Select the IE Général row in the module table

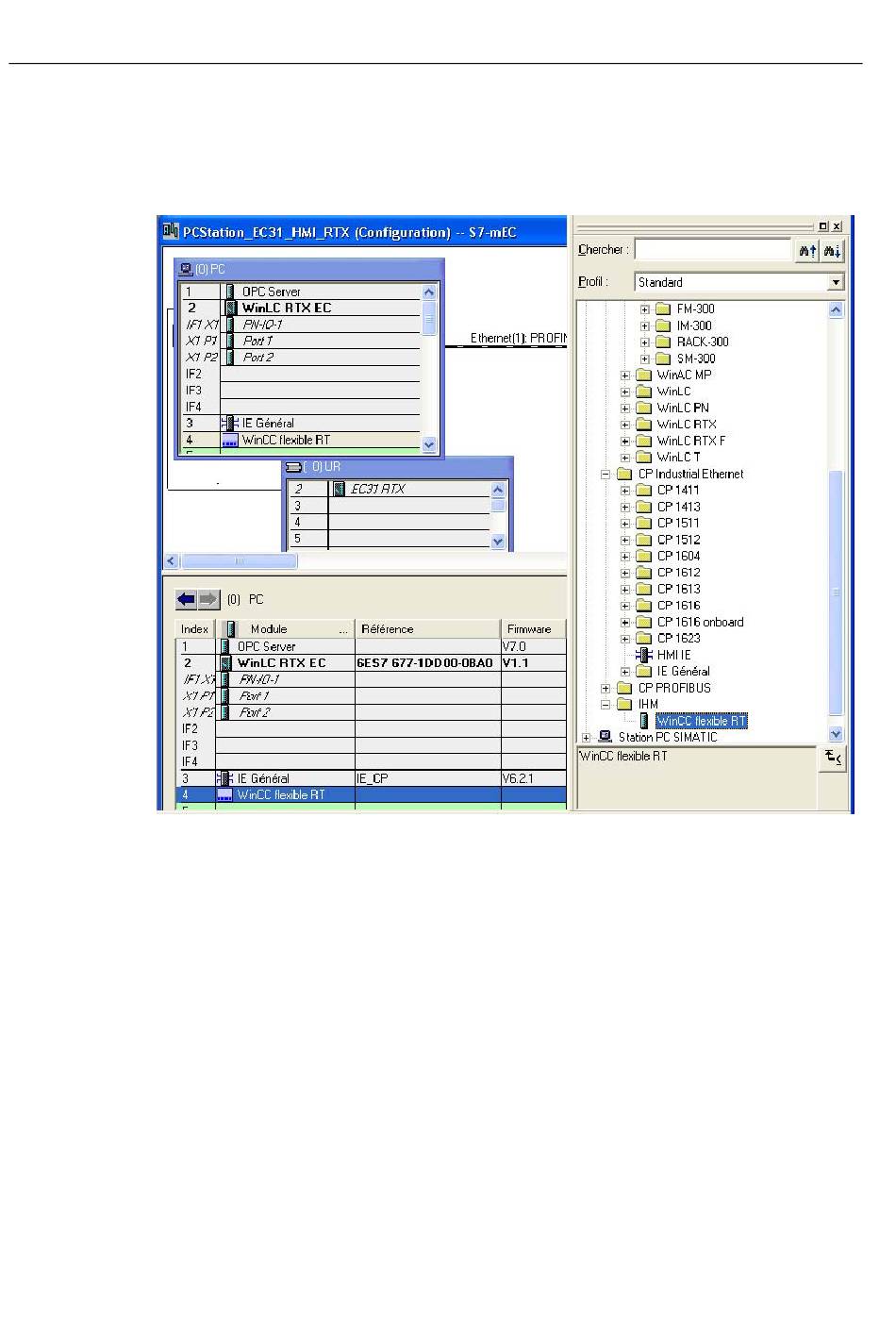[x=263, y=778]
